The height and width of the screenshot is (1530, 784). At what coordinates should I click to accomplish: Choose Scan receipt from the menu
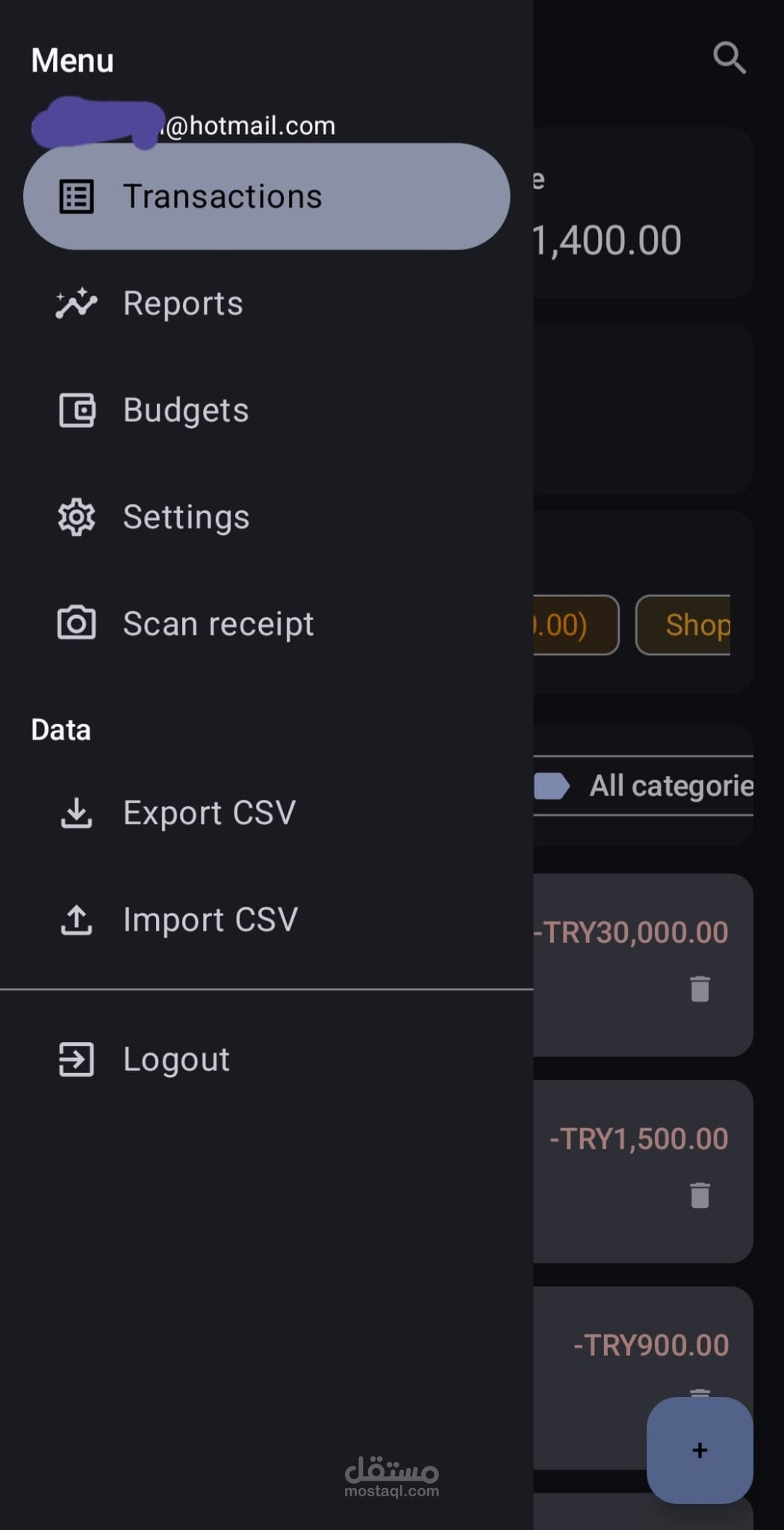tap(218, 624)
